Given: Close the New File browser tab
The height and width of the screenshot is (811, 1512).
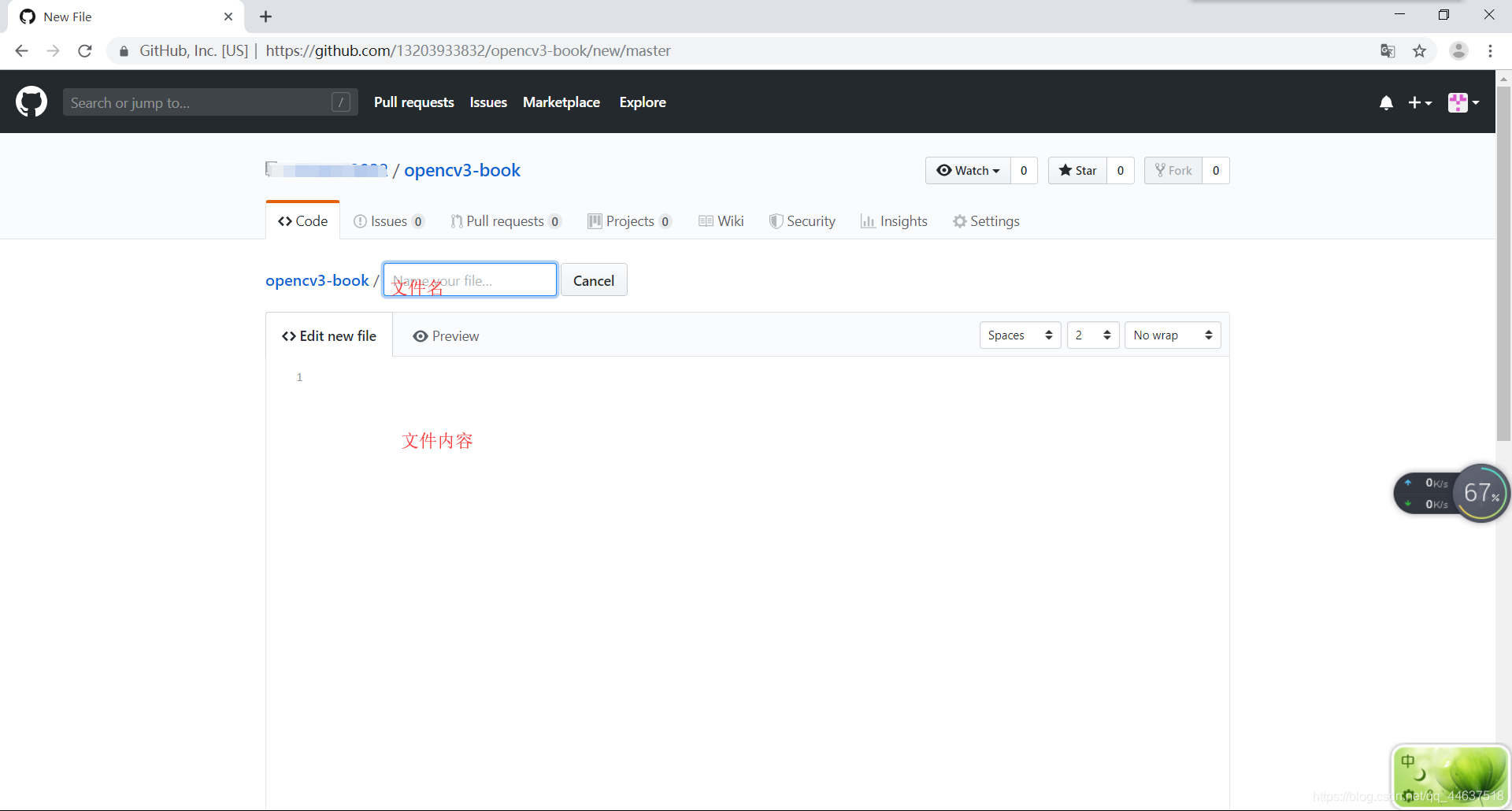Looking at the screenshot, I should 228,17.
